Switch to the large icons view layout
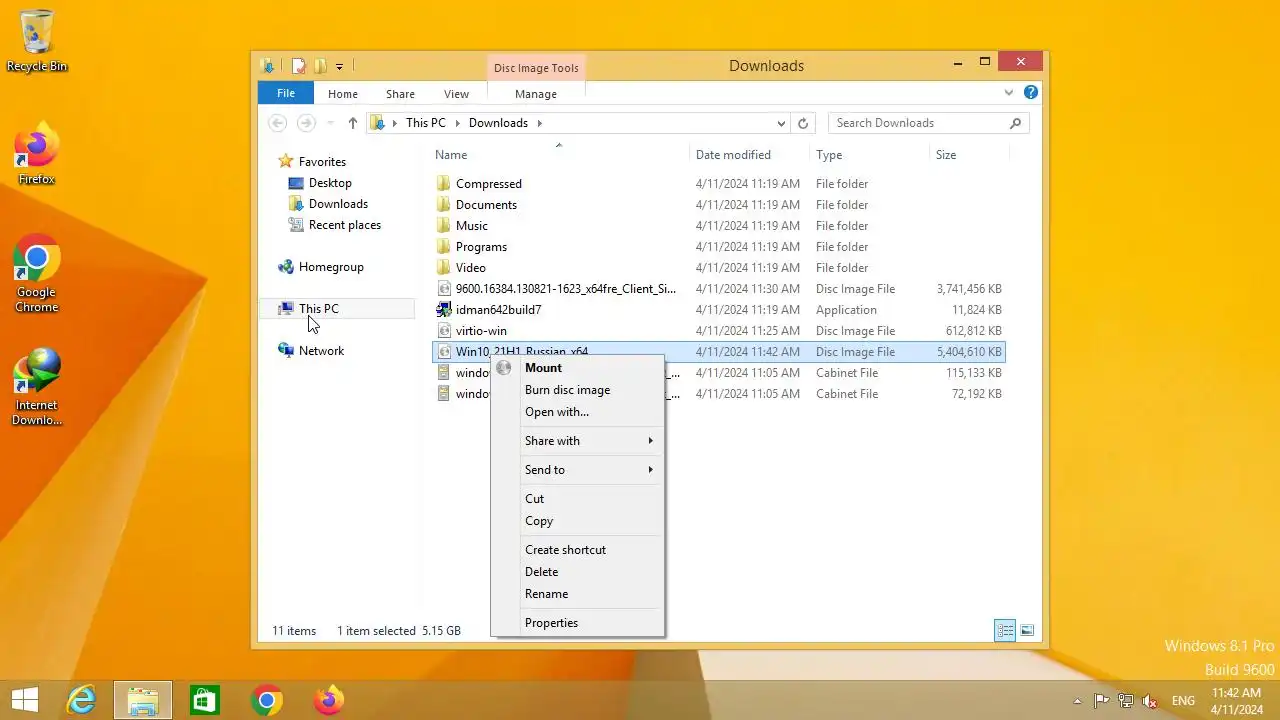Viewport: 1280px width, 720px height. click(1027, 631)
